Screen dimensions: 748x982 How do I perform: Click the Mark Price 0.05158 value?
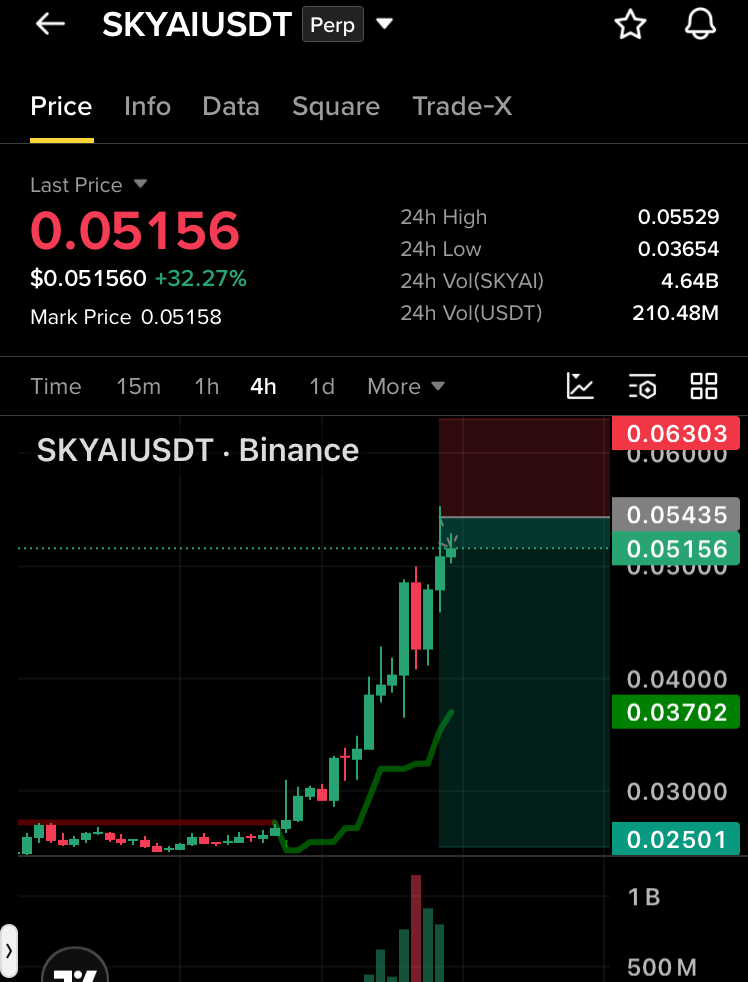pyautogui.click(x=181, y=317)
